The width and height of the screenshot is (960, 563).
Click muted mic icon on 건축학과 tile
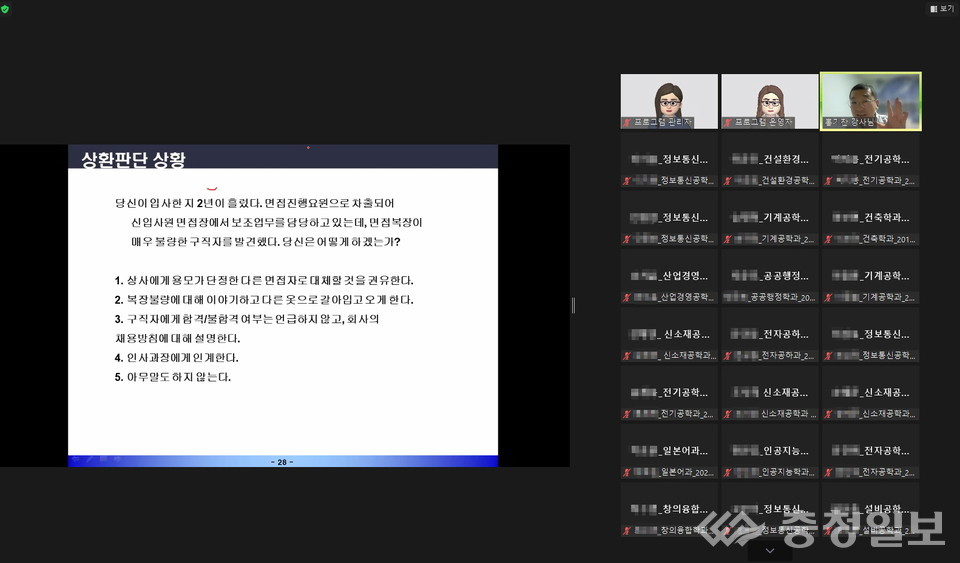828,239
